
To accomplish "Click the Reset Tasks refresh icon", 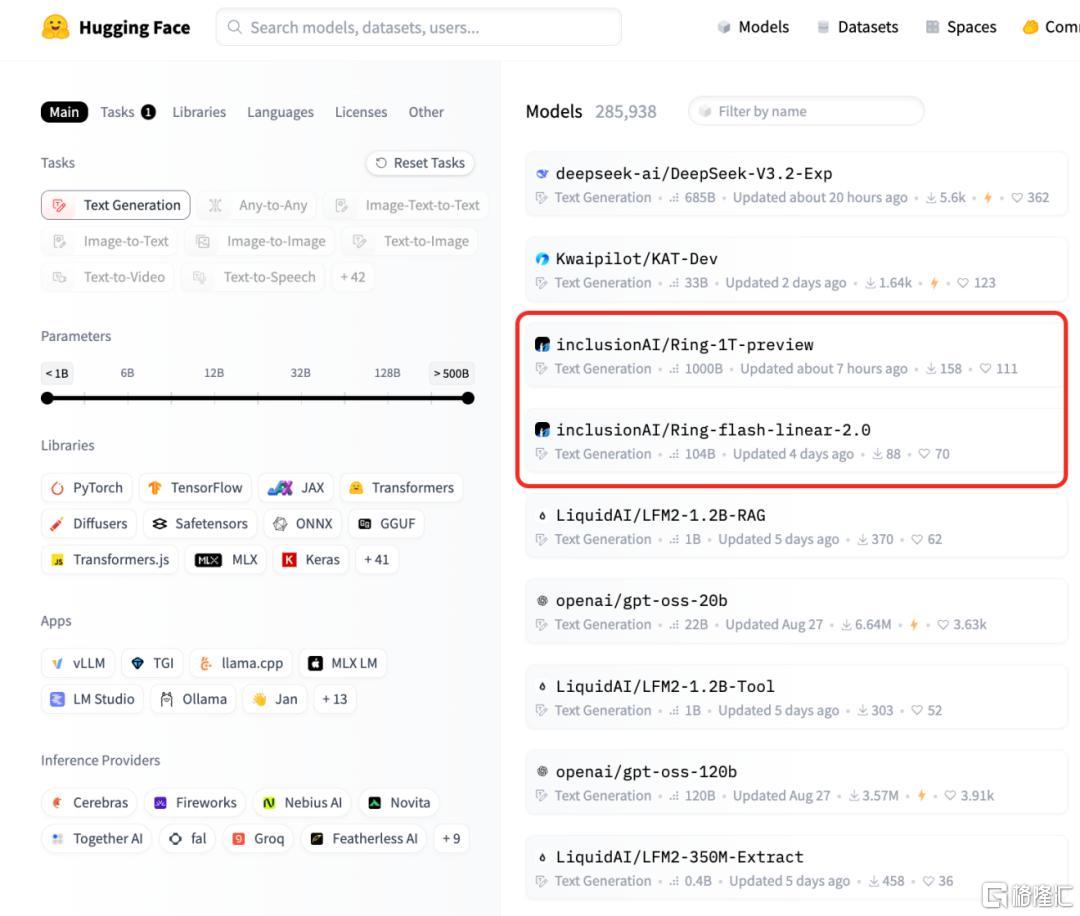I will [x=381, y=163].
